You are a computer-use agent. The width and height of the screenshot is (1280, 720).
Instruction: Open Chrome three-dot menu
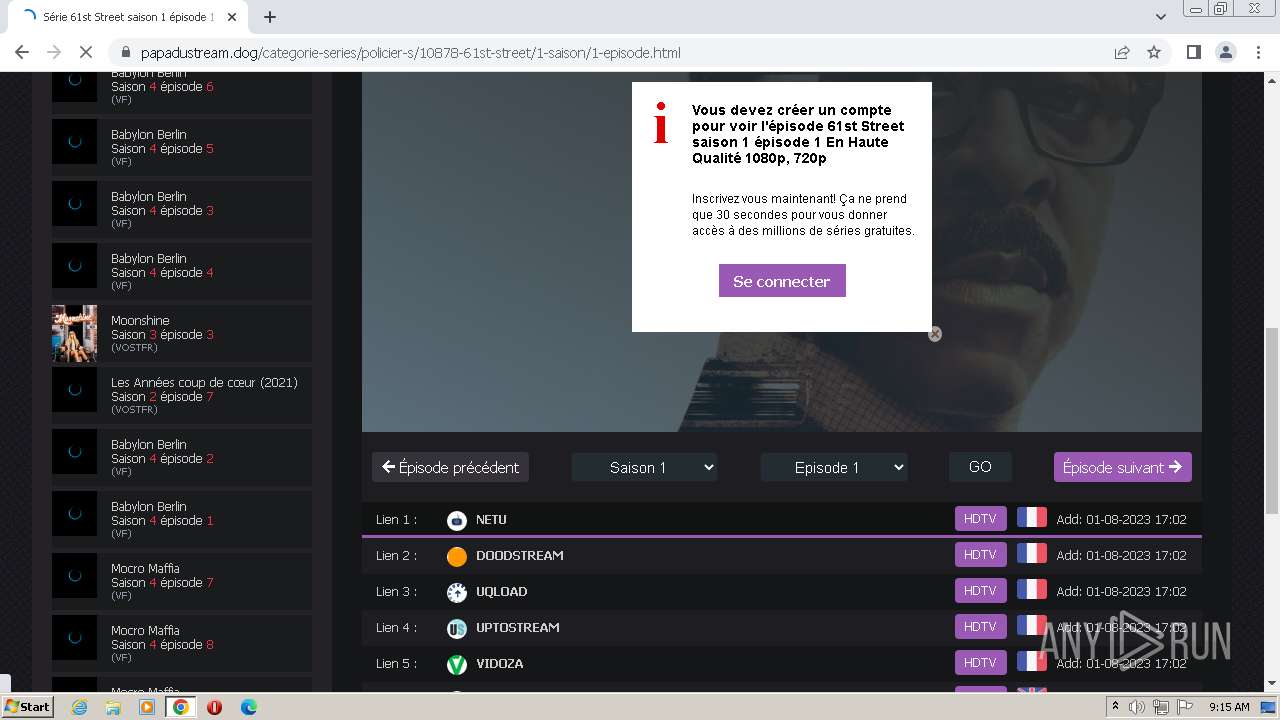[1257, 52]
